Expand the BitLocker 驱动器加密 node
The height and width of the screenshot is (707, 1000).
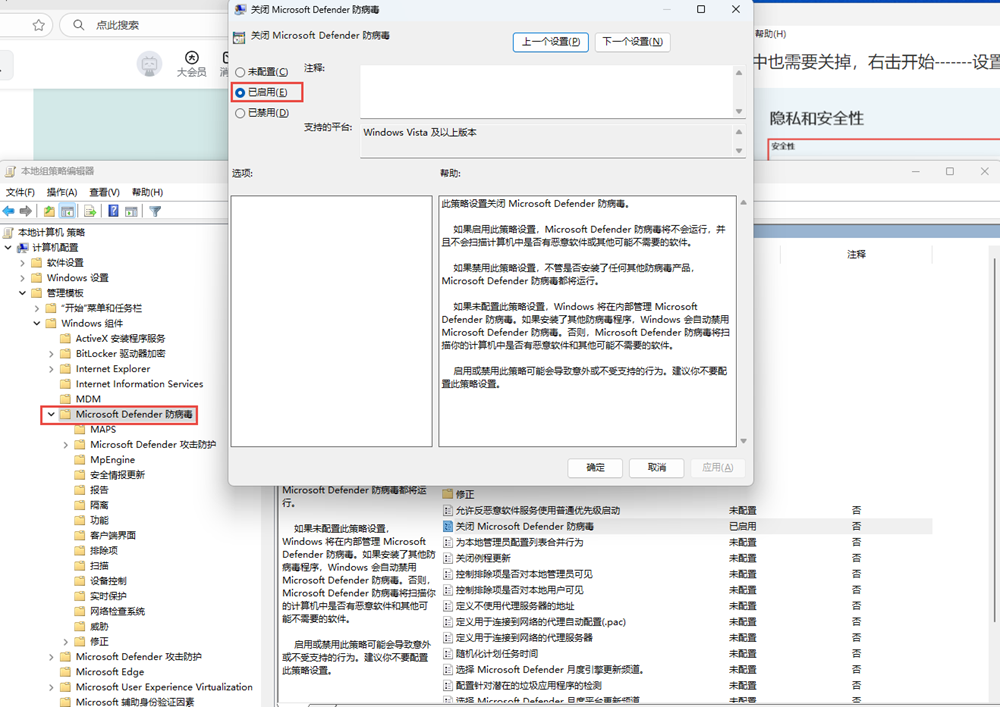52,353
